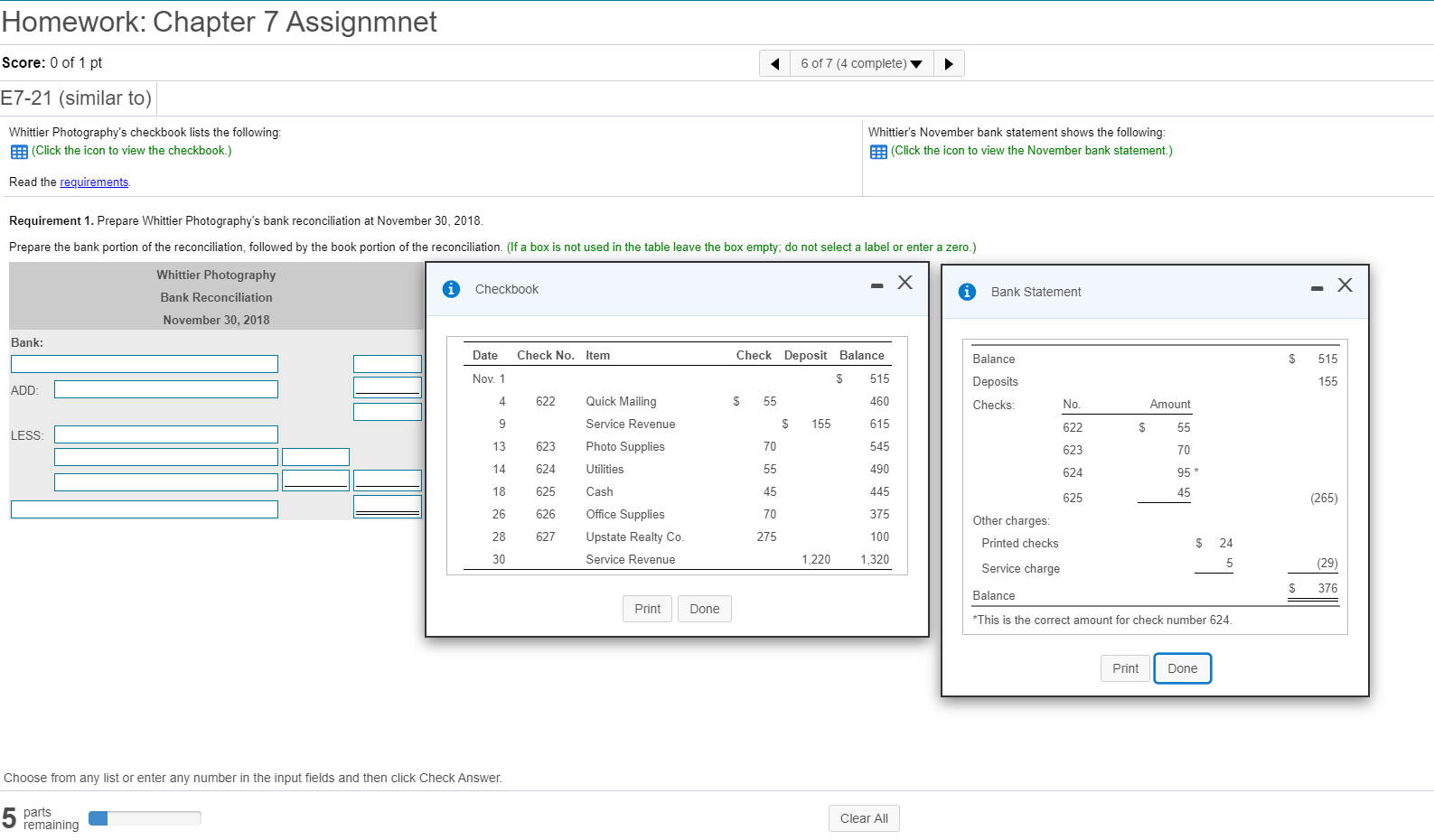Image resolution: width=1434 pixels, height=840 pixels.
Task: Click 'Printed checks' in the bank statement
Action: (1020, 544)
